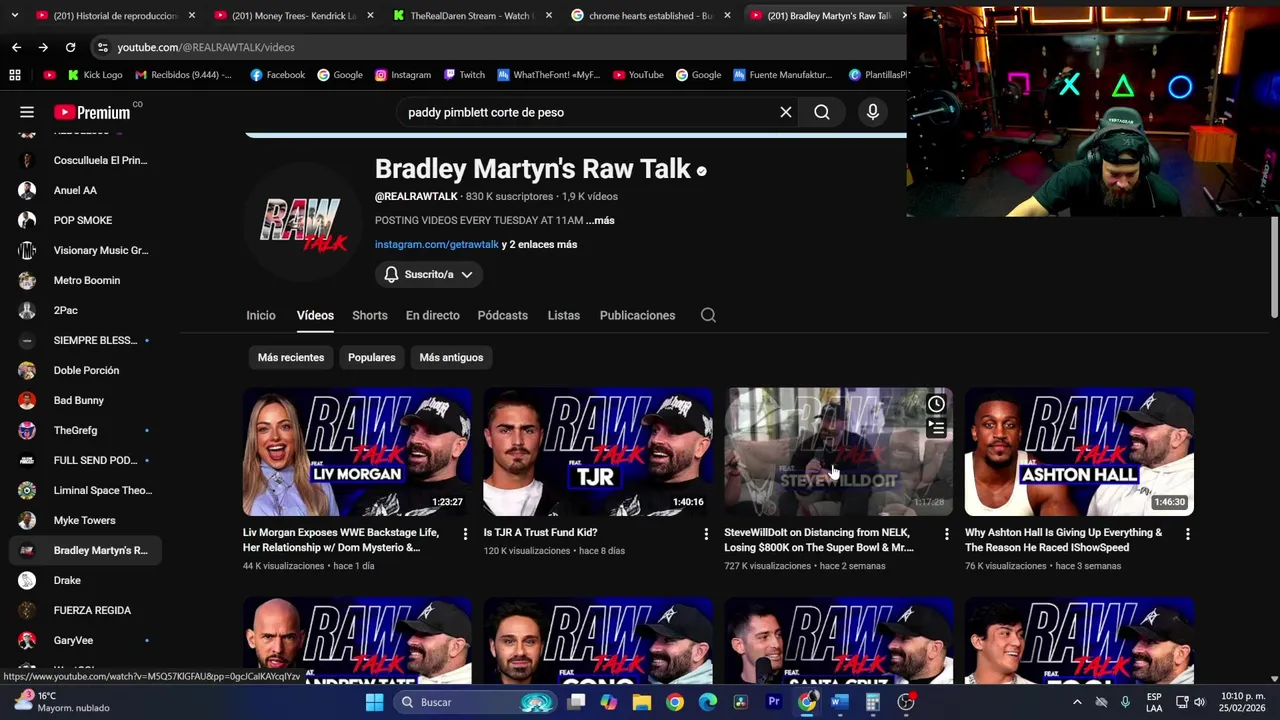Close the TheRealDaren Stream tab
The image size is (1280, 720).
click(x=549, y=15)
